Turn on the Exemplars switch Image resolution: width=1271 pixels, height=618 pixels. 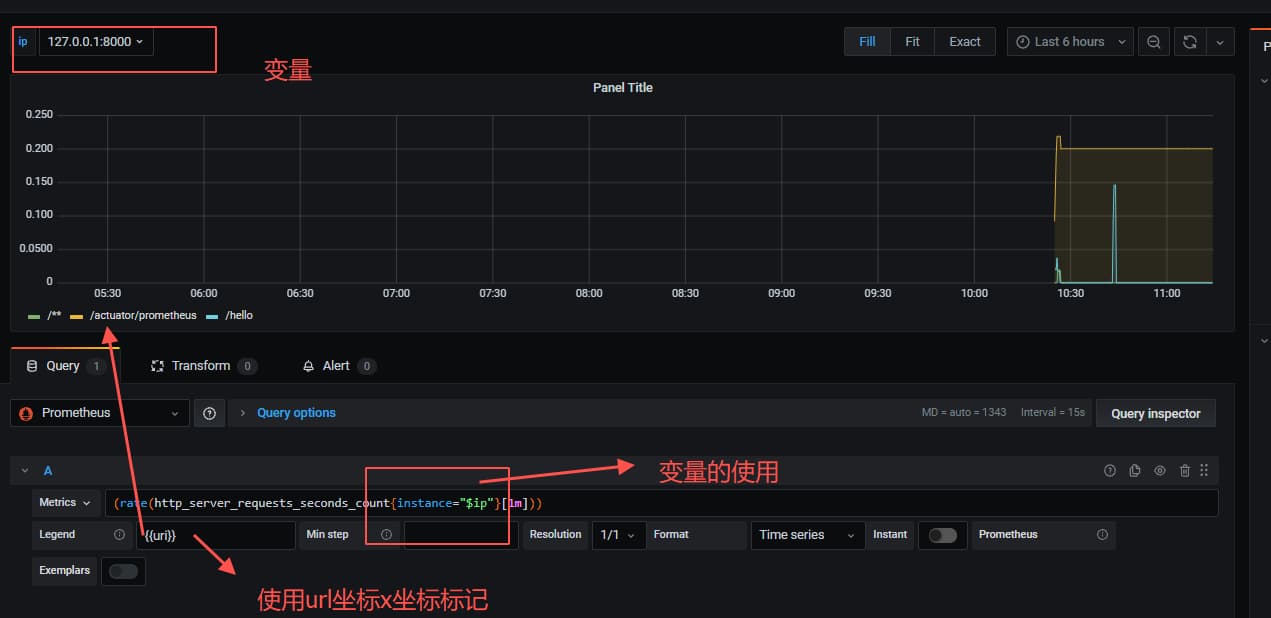[x=123, y=571]
